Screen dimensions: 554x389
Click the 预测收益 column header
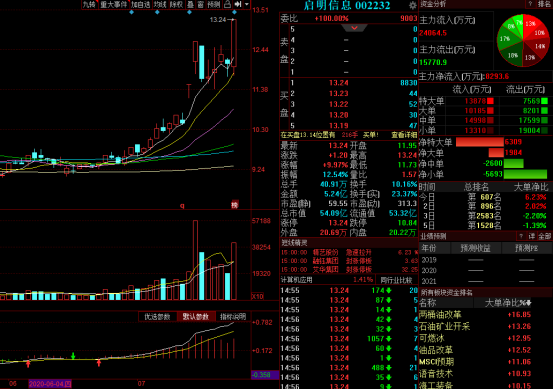pyautogui.click(x=475, y=248)
